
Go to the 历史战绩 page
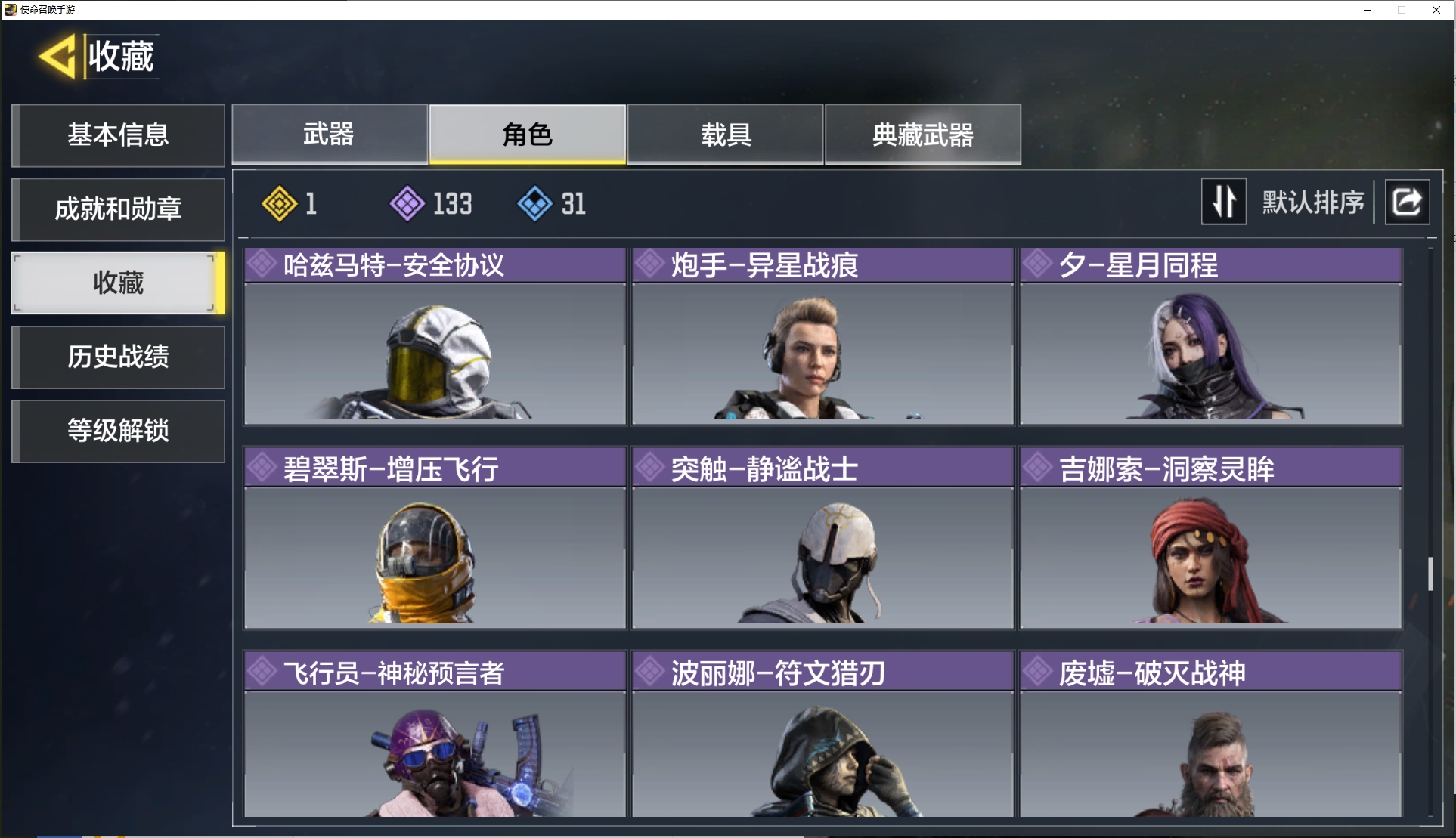pyautogui.click(x=119, y=357)
